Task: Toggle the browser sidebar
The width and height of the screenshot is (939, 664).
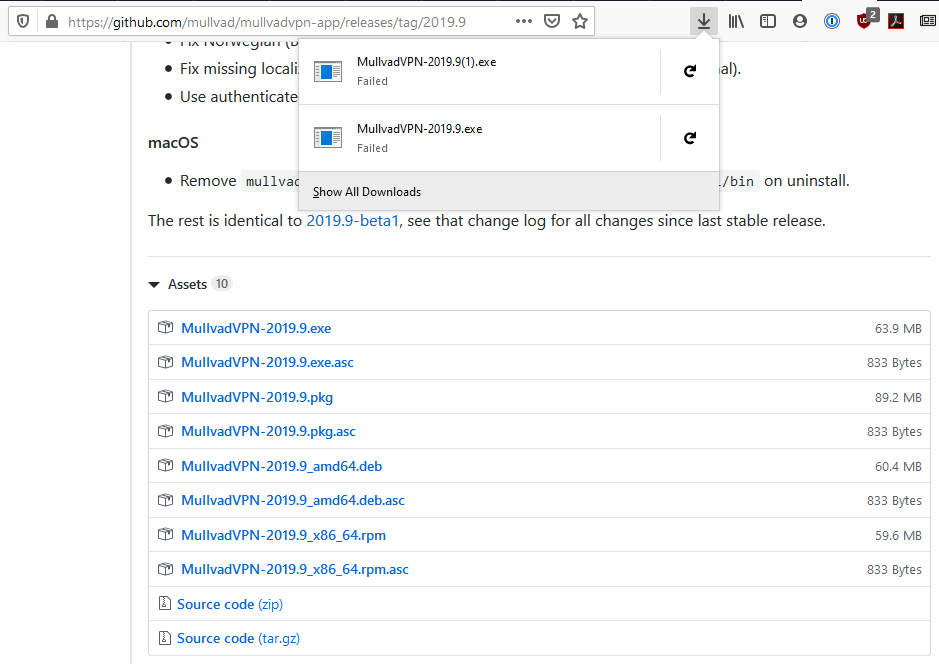Action: point(768,20)
